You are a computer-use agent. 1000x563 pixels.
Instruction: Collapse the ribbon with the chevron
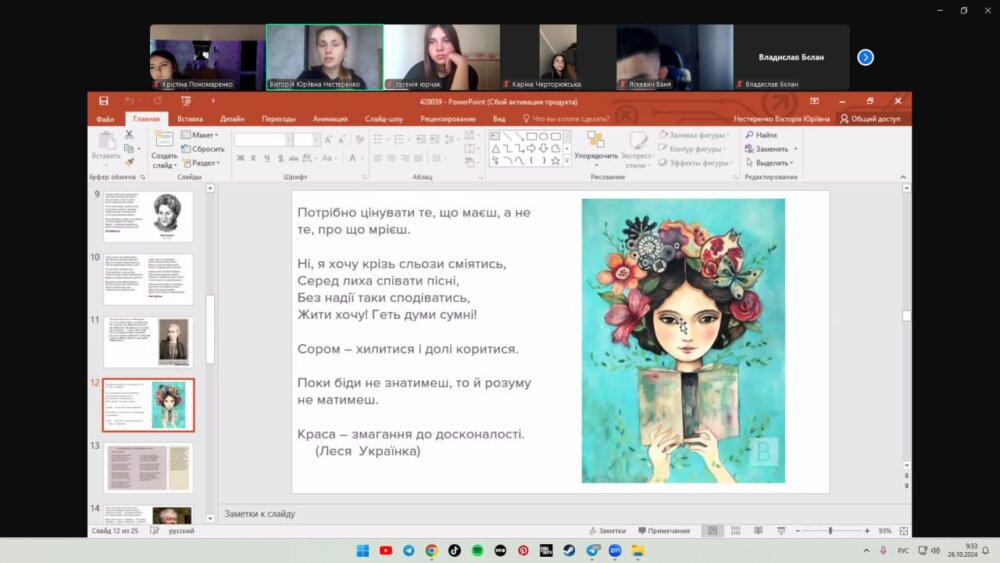902,177
